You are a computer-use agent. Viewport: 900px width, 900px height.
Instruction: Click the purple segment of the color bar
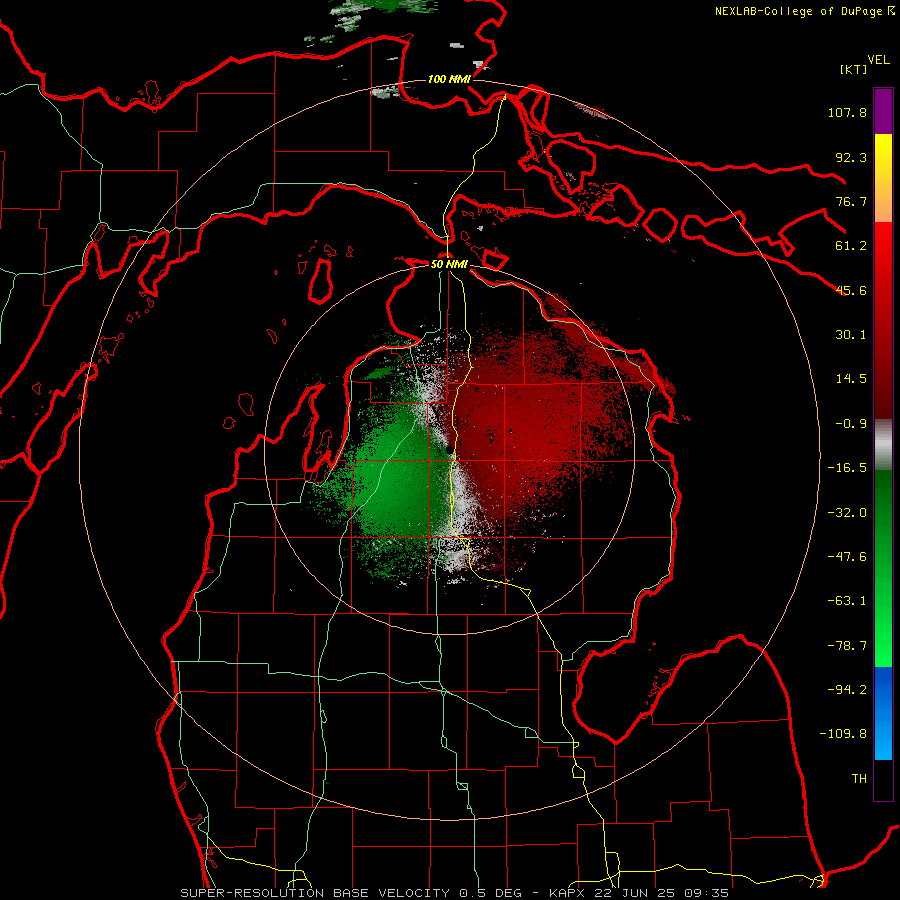click(883, 111)
